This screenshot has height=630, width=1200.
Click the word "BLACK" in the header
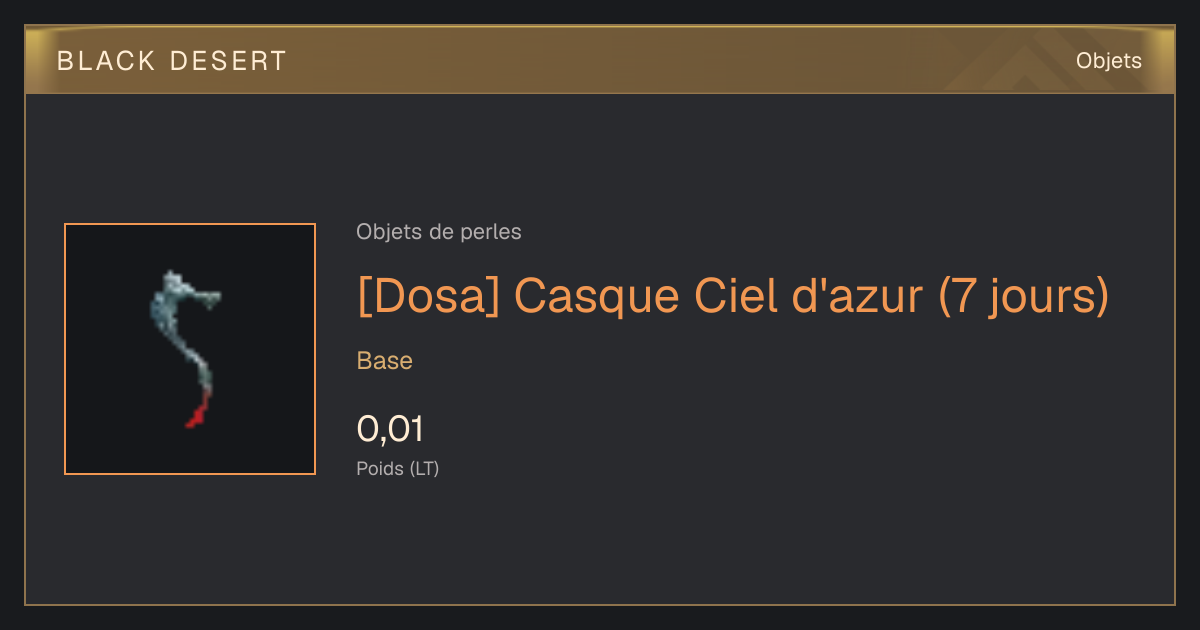pos(106,61)
